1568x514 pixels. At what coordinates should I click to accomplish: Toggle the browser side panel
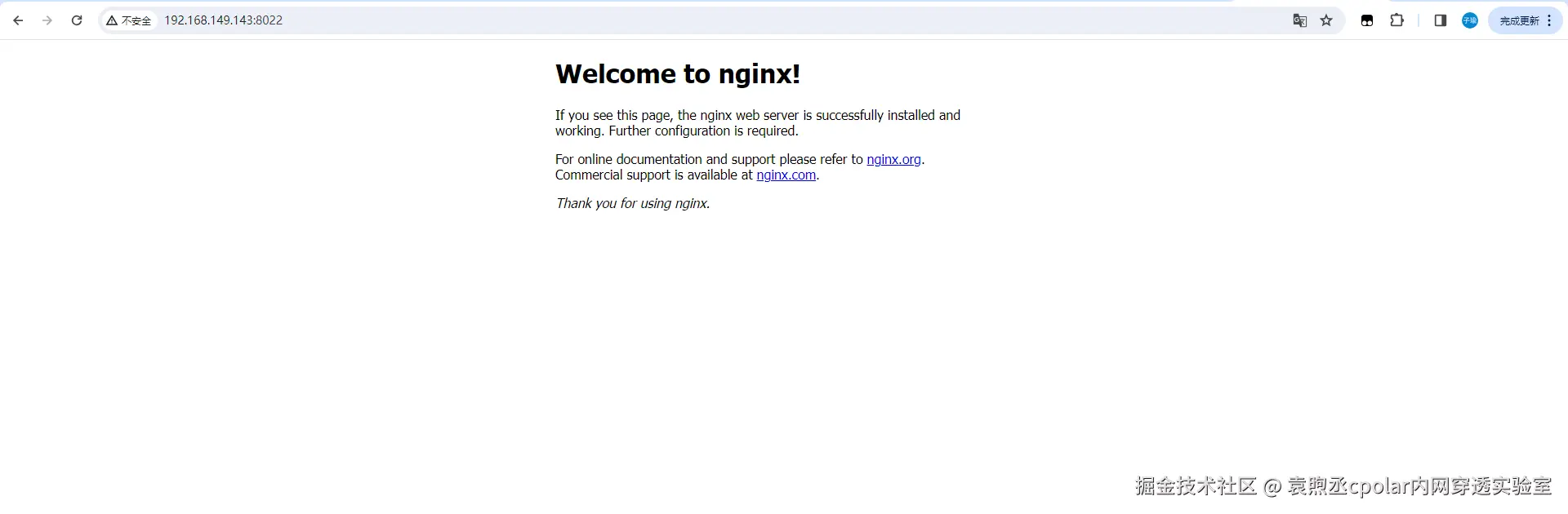1441,20
